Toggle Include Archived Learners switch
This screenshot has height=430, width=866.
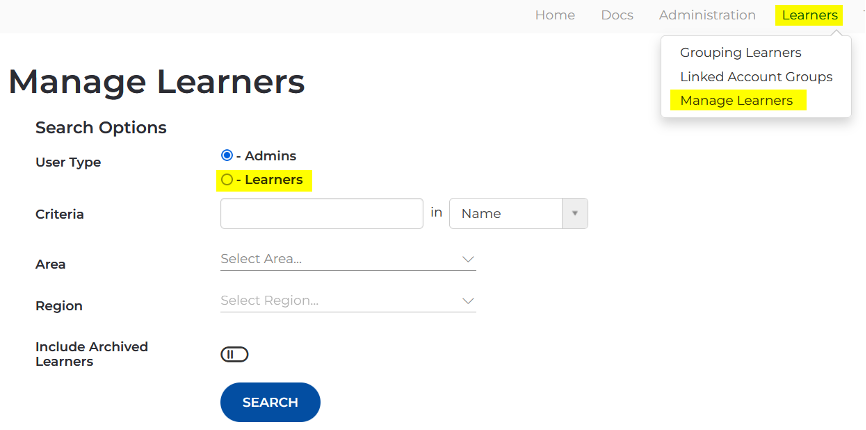tap(234, 354)
